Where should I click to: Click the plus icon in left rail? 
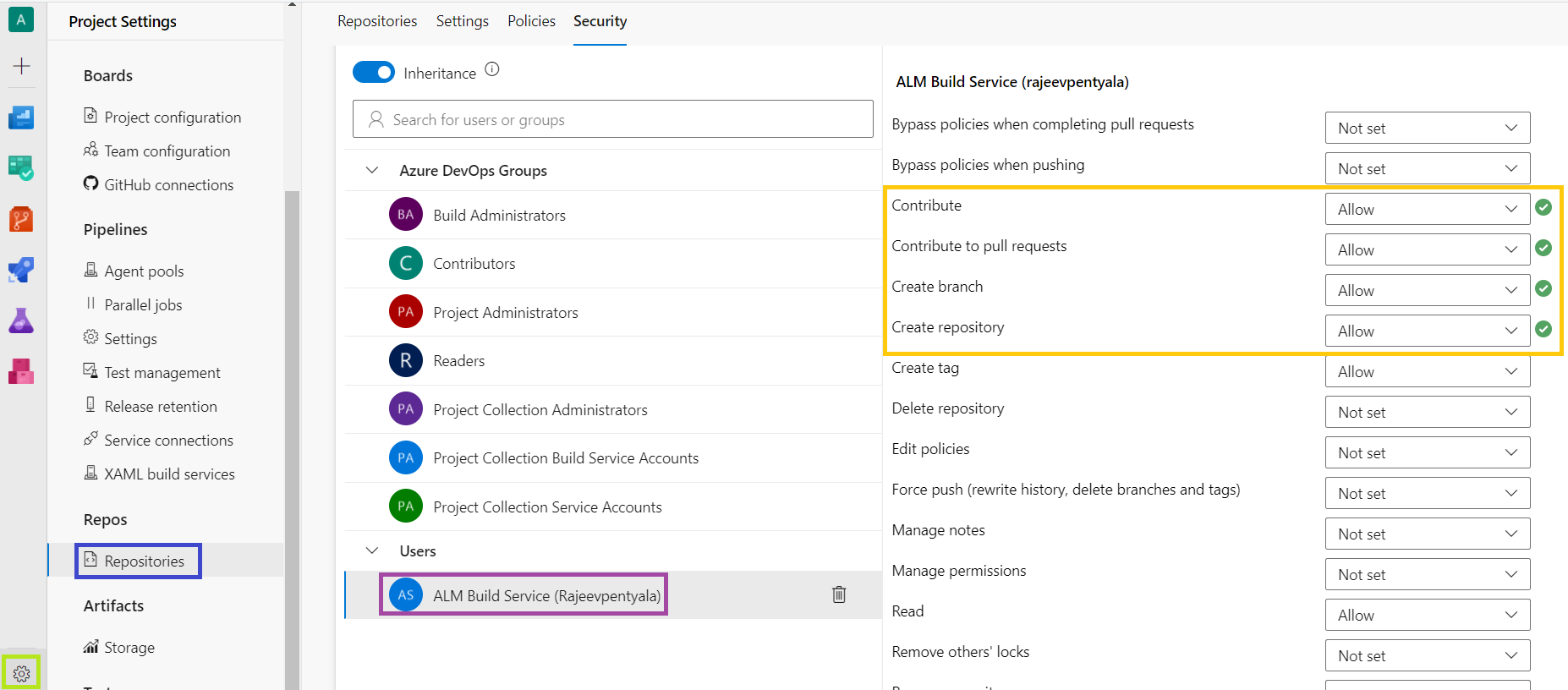click(21, 66)
